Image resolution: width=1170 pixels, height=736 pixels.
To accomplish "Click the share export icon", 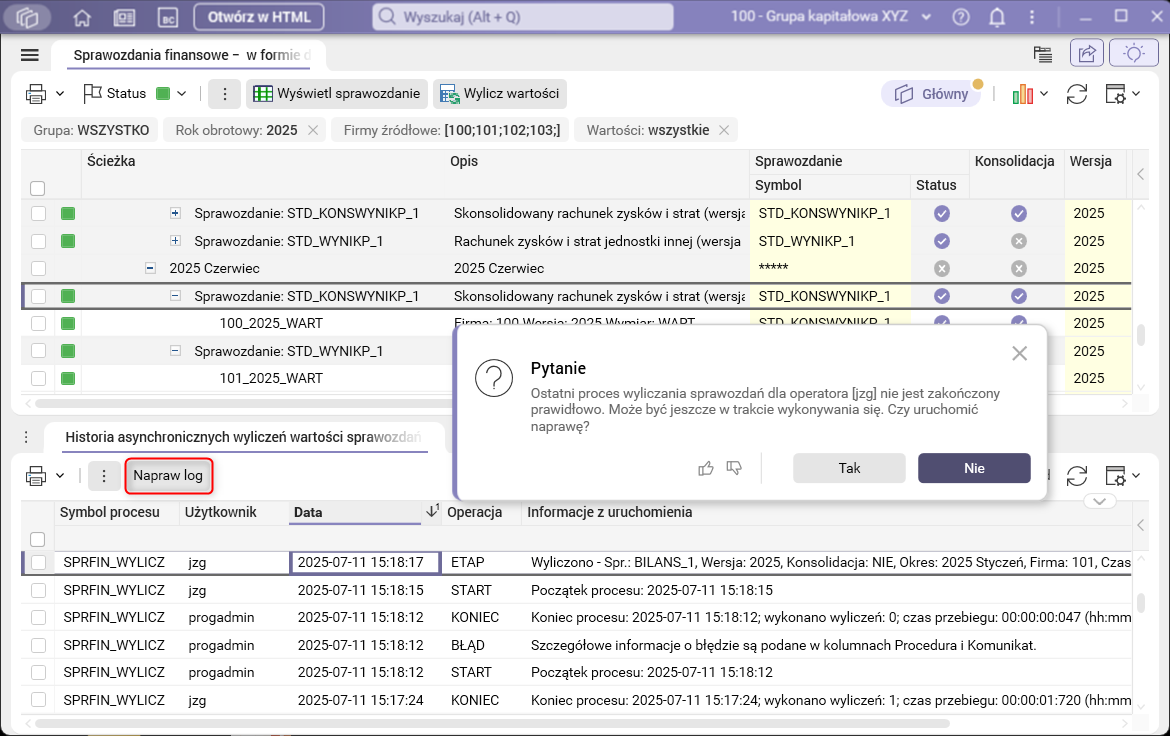I will 1087,53.
